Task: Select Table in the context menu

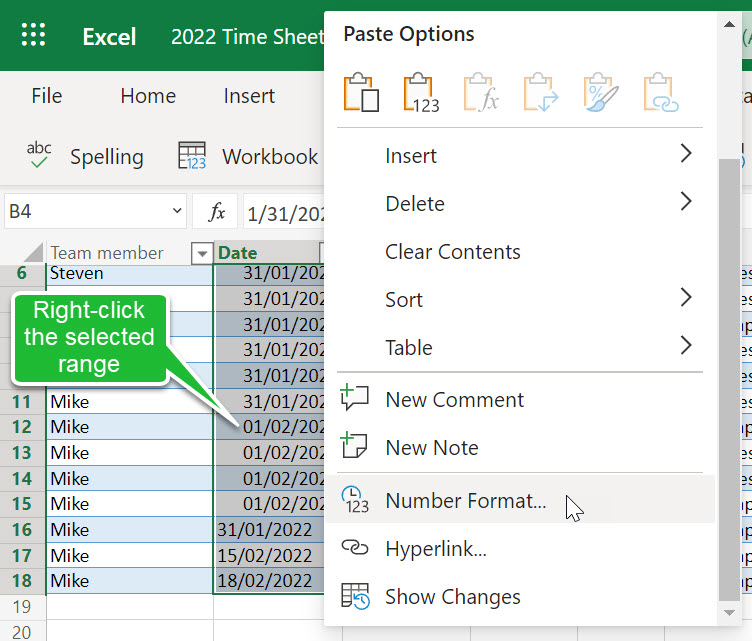Action: tap(520, 348)
